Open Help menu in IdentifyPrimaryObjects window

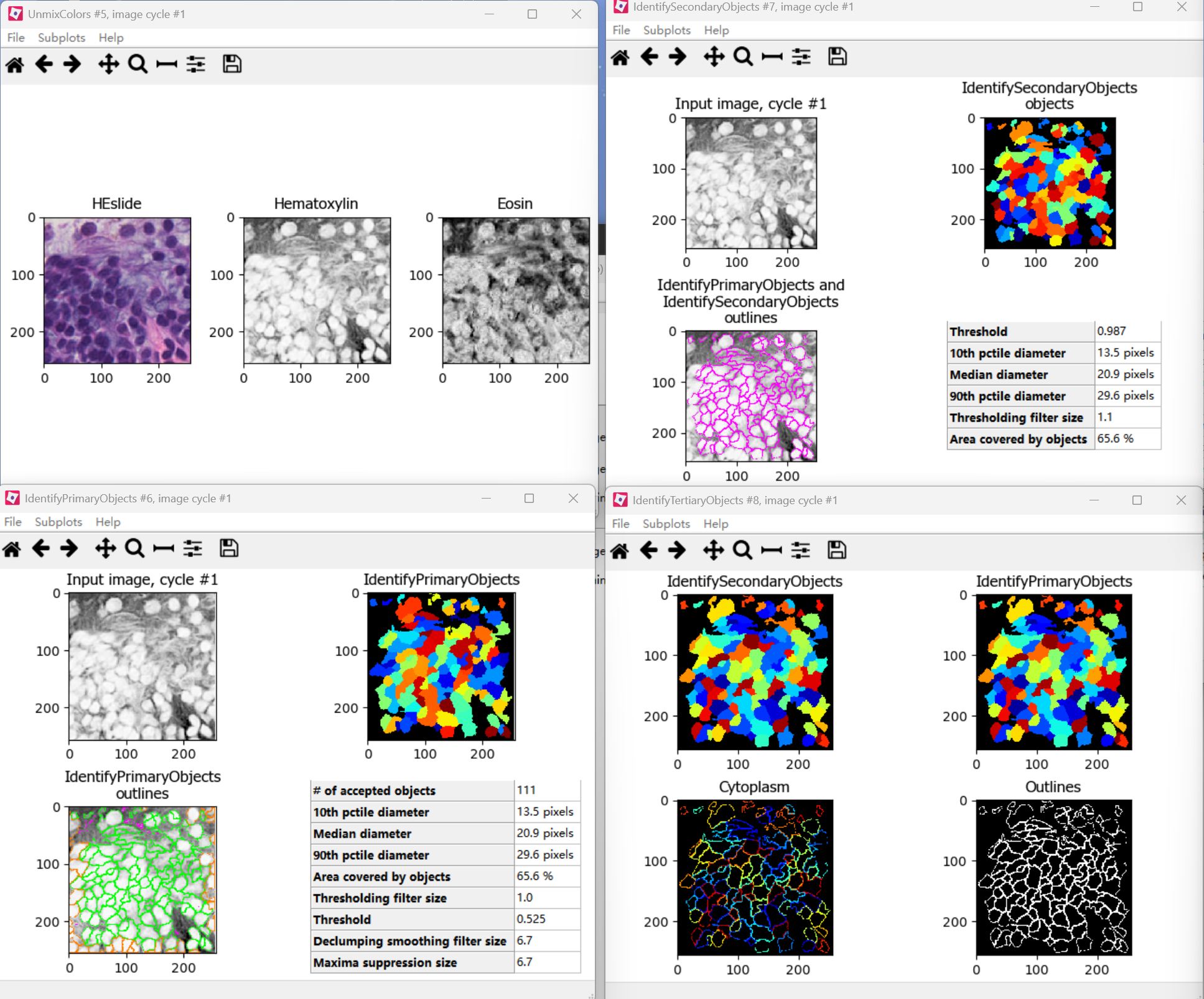[108, 522]
